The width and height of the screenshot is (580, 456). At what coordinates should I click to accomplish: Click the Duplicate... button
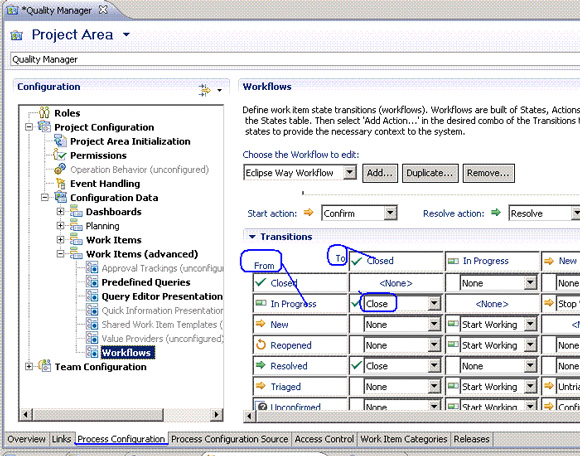[430, 173]
